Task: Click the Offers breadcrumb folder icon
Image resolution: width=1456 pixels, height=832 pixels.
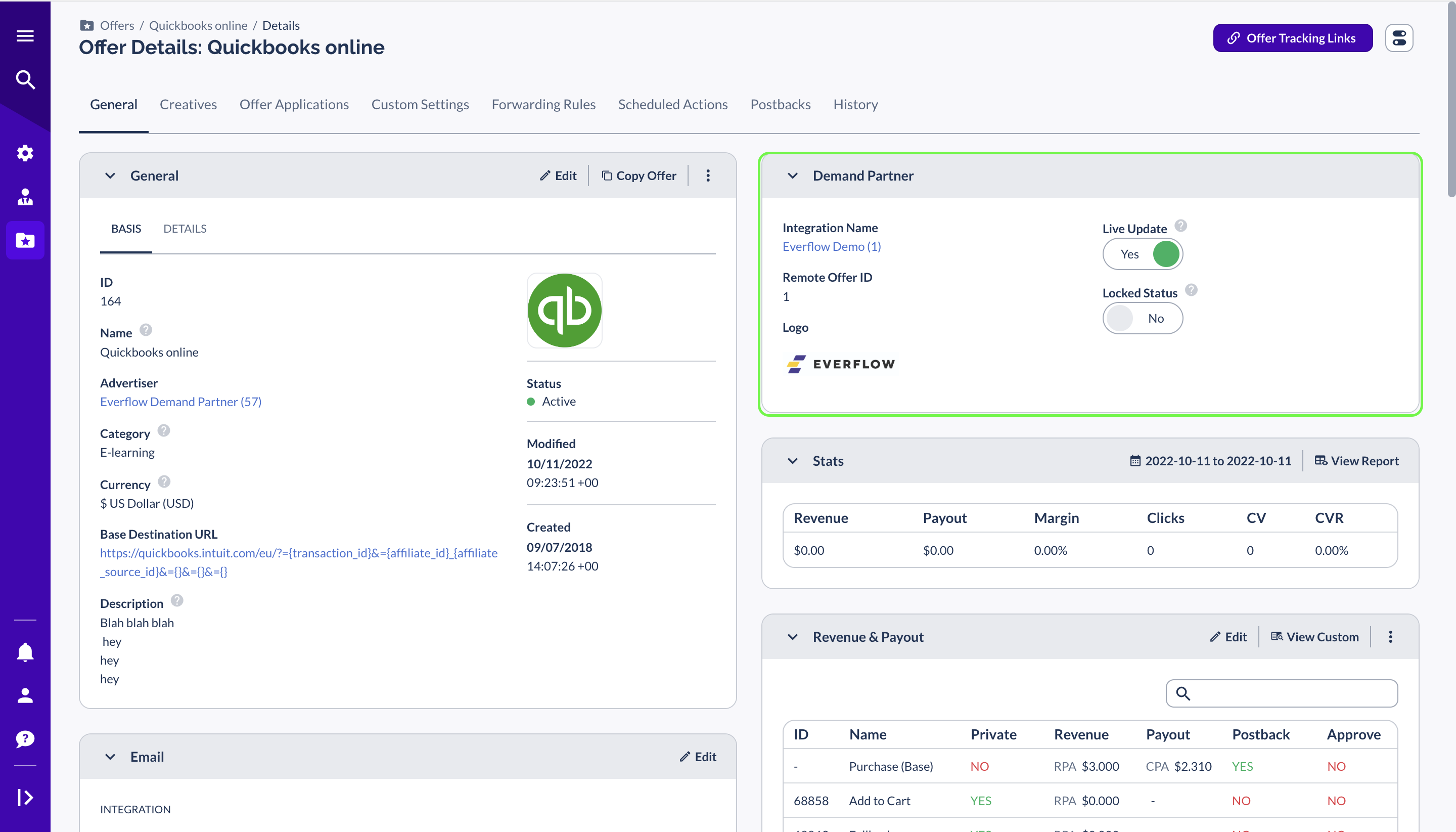Action: coord(87,25)
